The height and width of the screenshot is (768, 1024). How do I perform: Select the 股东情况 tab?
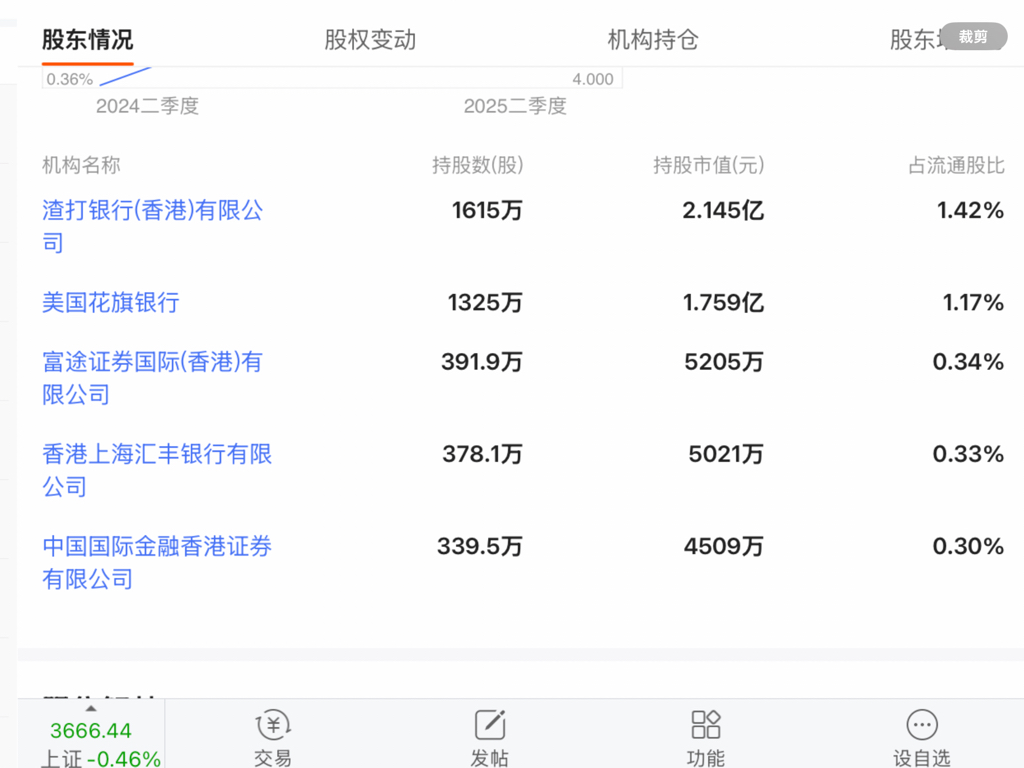[x=88, y=40]
